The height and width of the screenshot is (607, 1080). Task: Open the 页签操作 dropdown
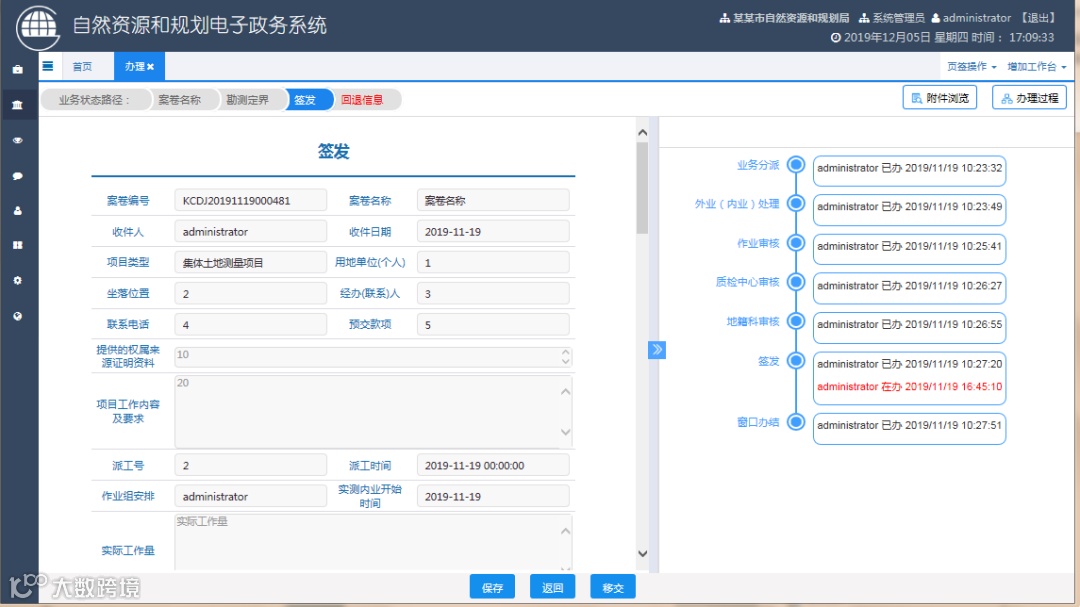tap(971, 67)
